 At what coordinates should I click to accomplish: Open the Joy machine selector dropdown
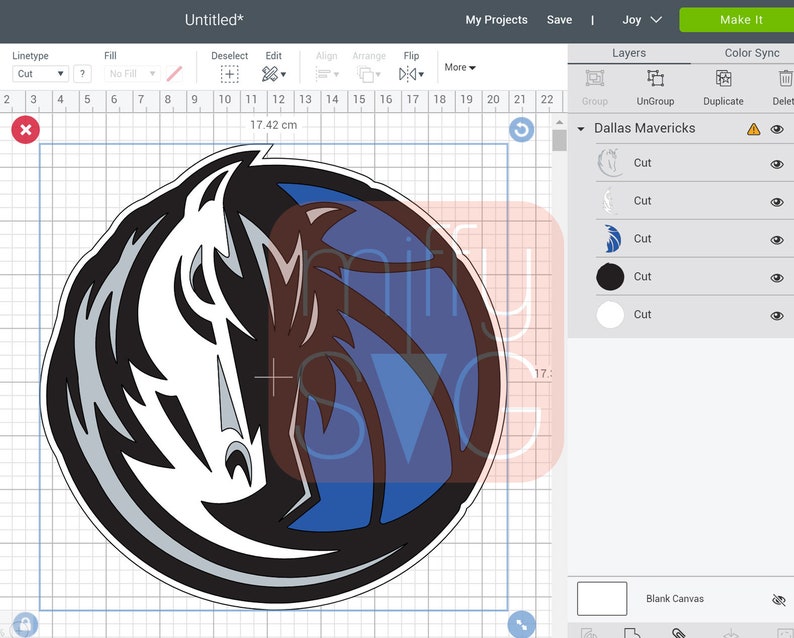tap(642, 20)
